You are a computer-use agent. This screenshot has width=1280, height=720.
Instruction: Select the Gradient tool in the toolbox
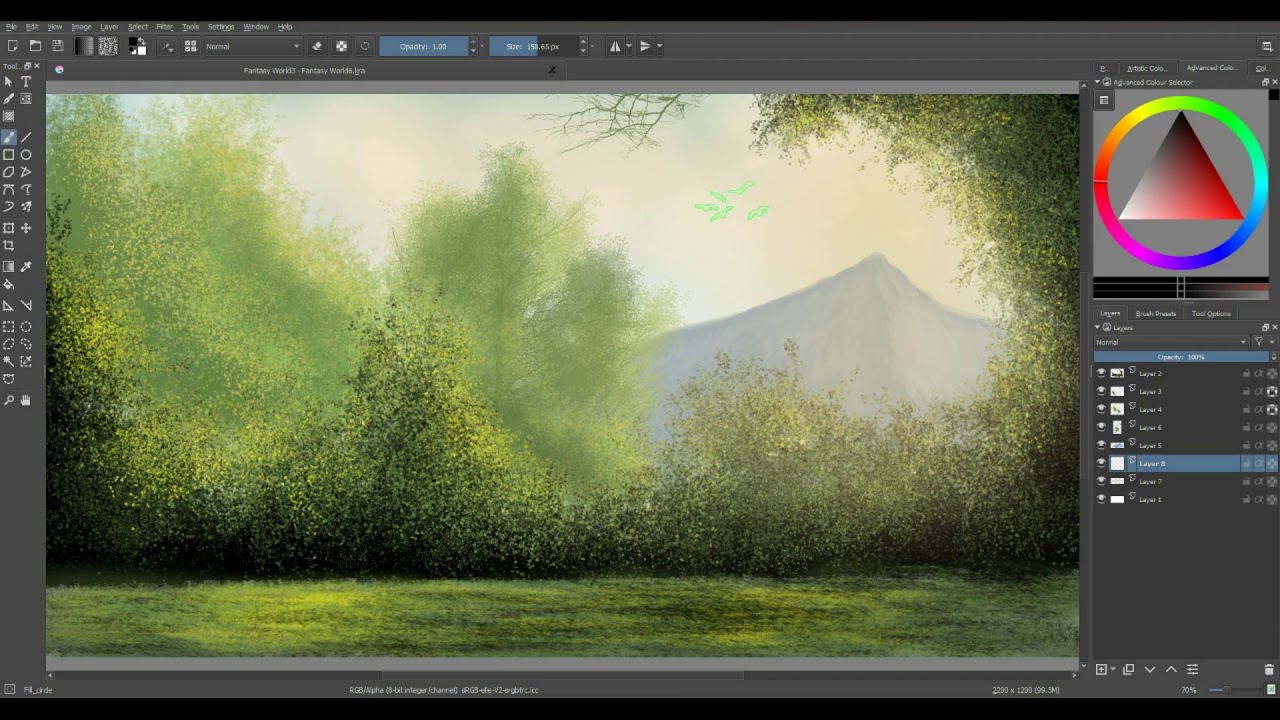click(x=9, y=267)
